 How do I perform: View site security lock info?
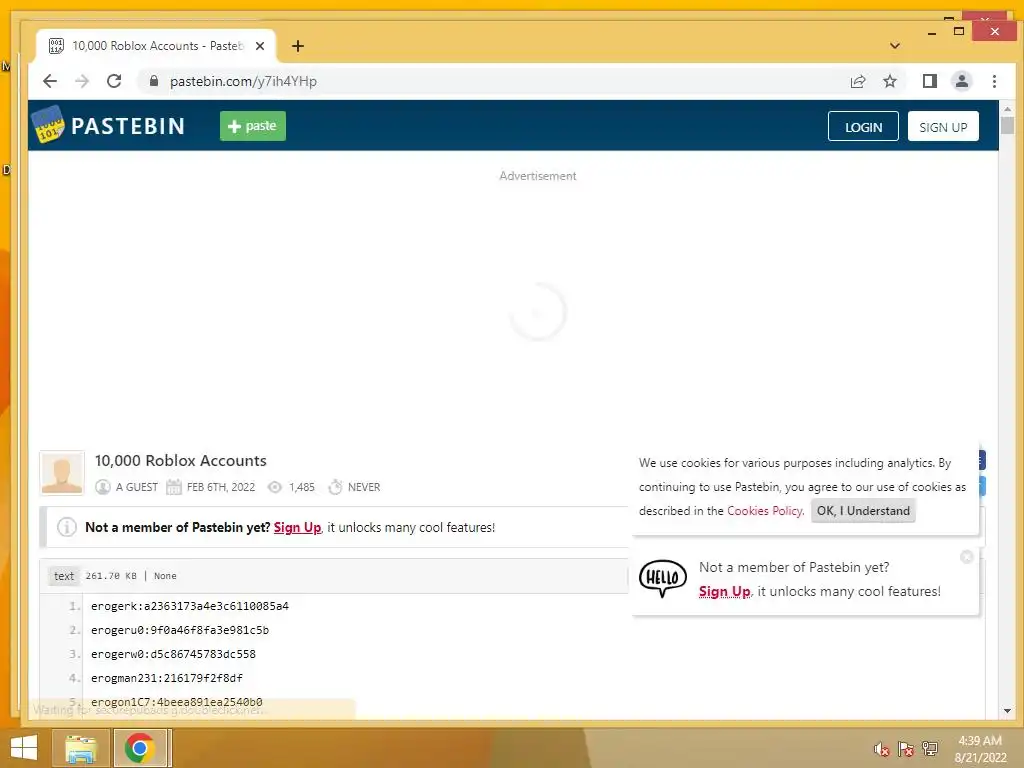(x=154, y=81)
